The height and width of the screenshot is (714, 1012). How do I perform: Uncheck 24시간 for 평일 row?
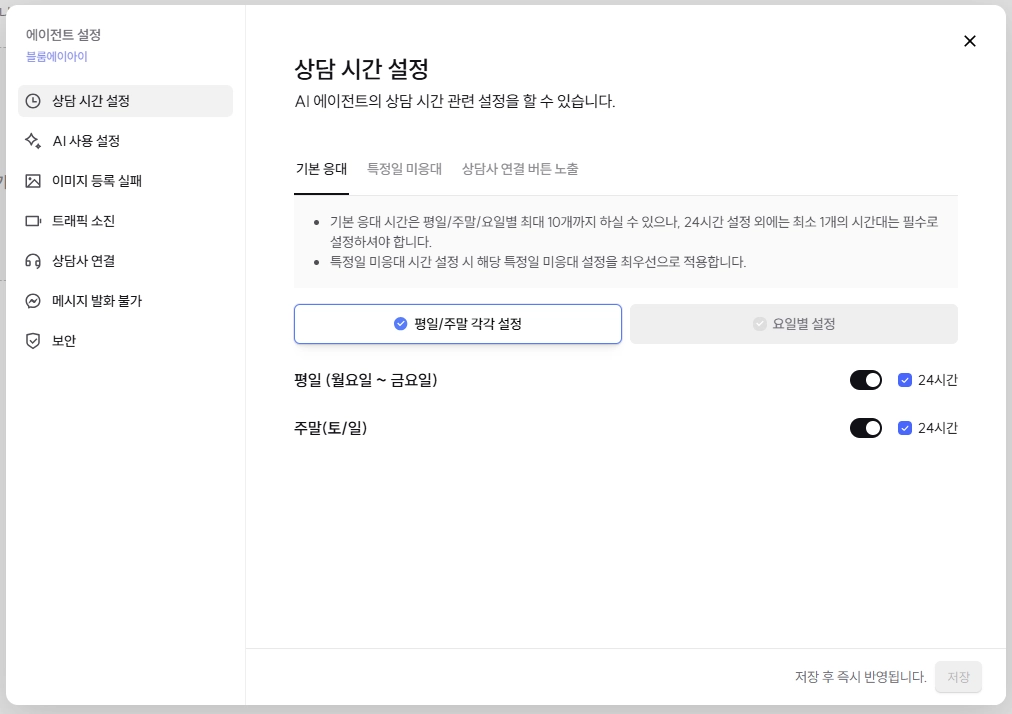point(905,380)
